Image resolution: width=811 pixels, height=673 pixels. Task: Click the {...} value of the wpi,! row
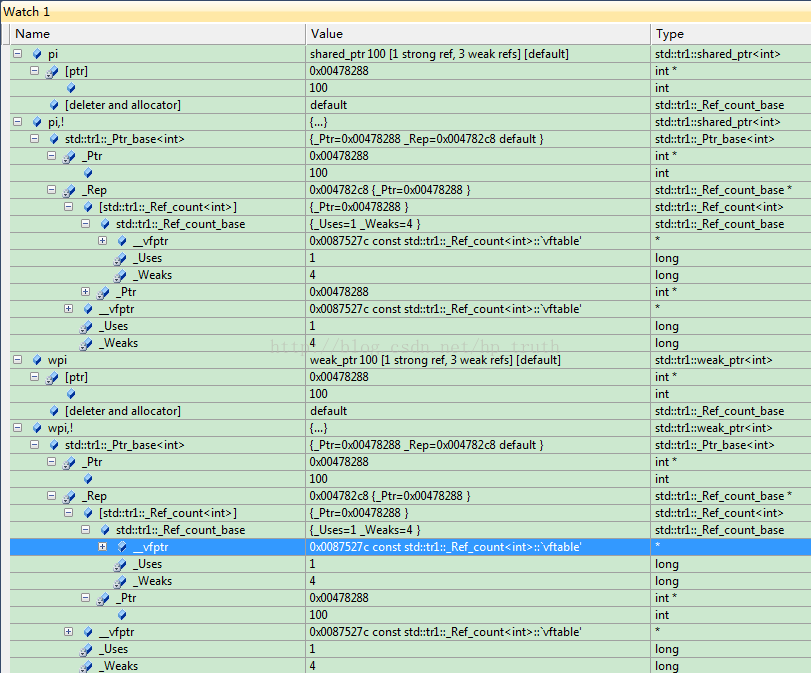pyautogui.click(x=318, y=428)
